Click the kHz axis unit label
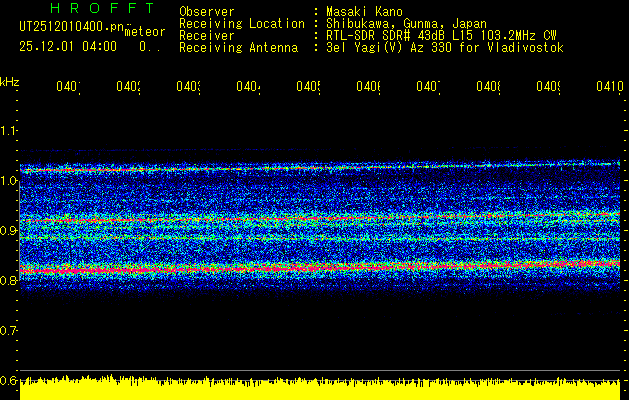 point(10,81)
